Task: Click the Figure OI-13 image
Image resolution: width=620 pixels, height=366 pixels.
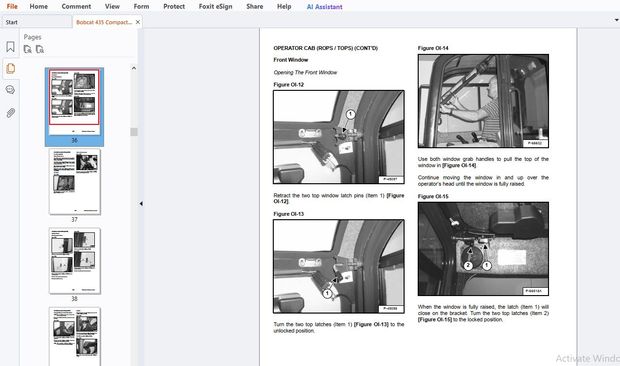Action: tap(339, 266)
